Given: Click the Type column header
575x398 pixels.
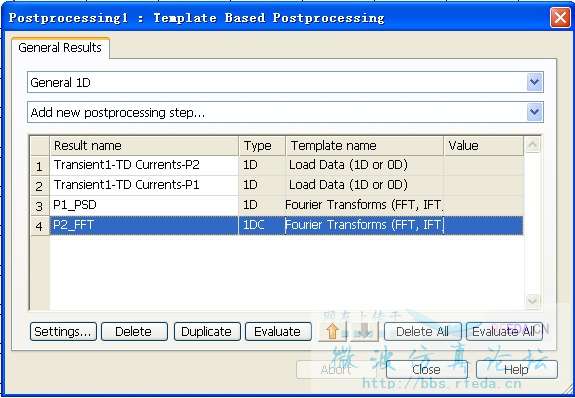Looking at the screenshot, I should 262,146.
